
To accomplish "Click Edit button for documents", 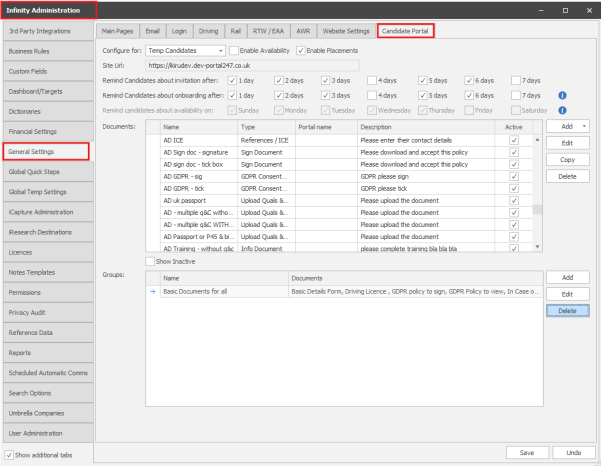I will point(568,143).
